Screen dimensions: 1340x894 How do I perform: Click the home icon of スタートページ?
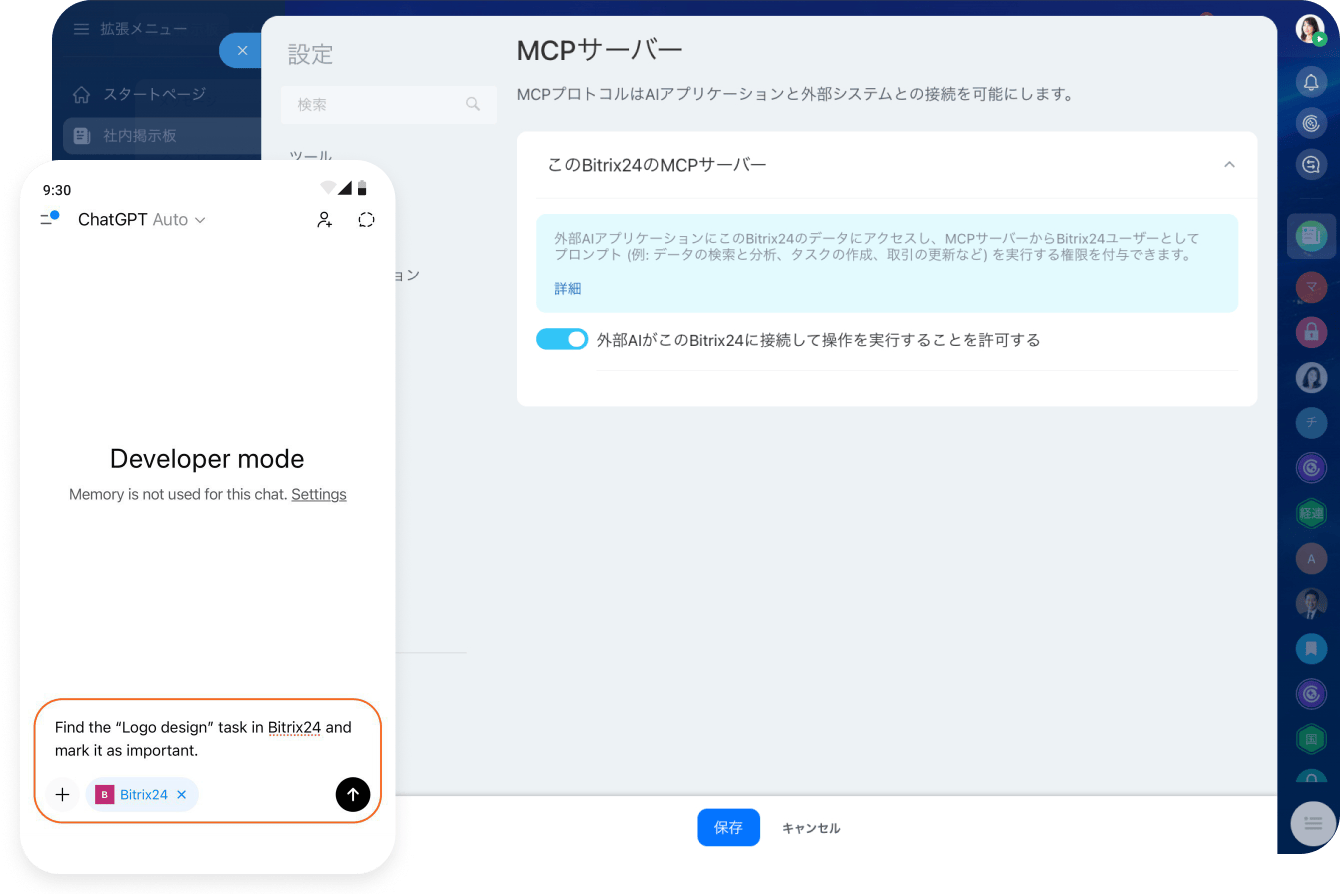(x=82, y=94)
